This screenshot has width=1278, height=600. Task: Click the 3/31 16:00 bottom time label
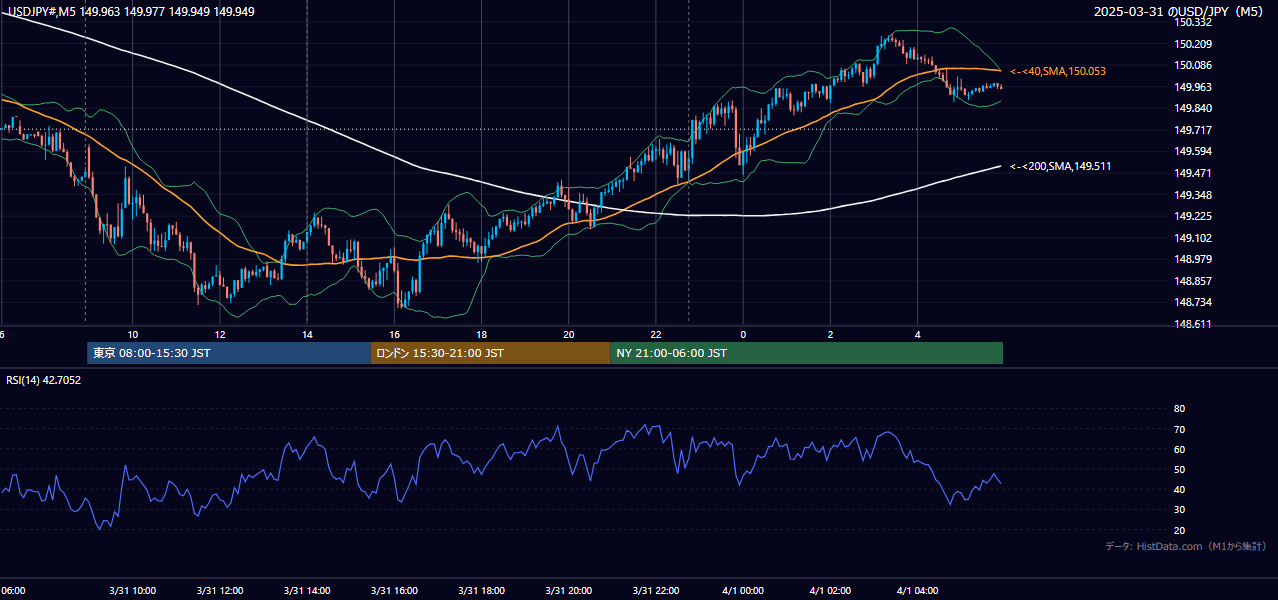point(394,590)
